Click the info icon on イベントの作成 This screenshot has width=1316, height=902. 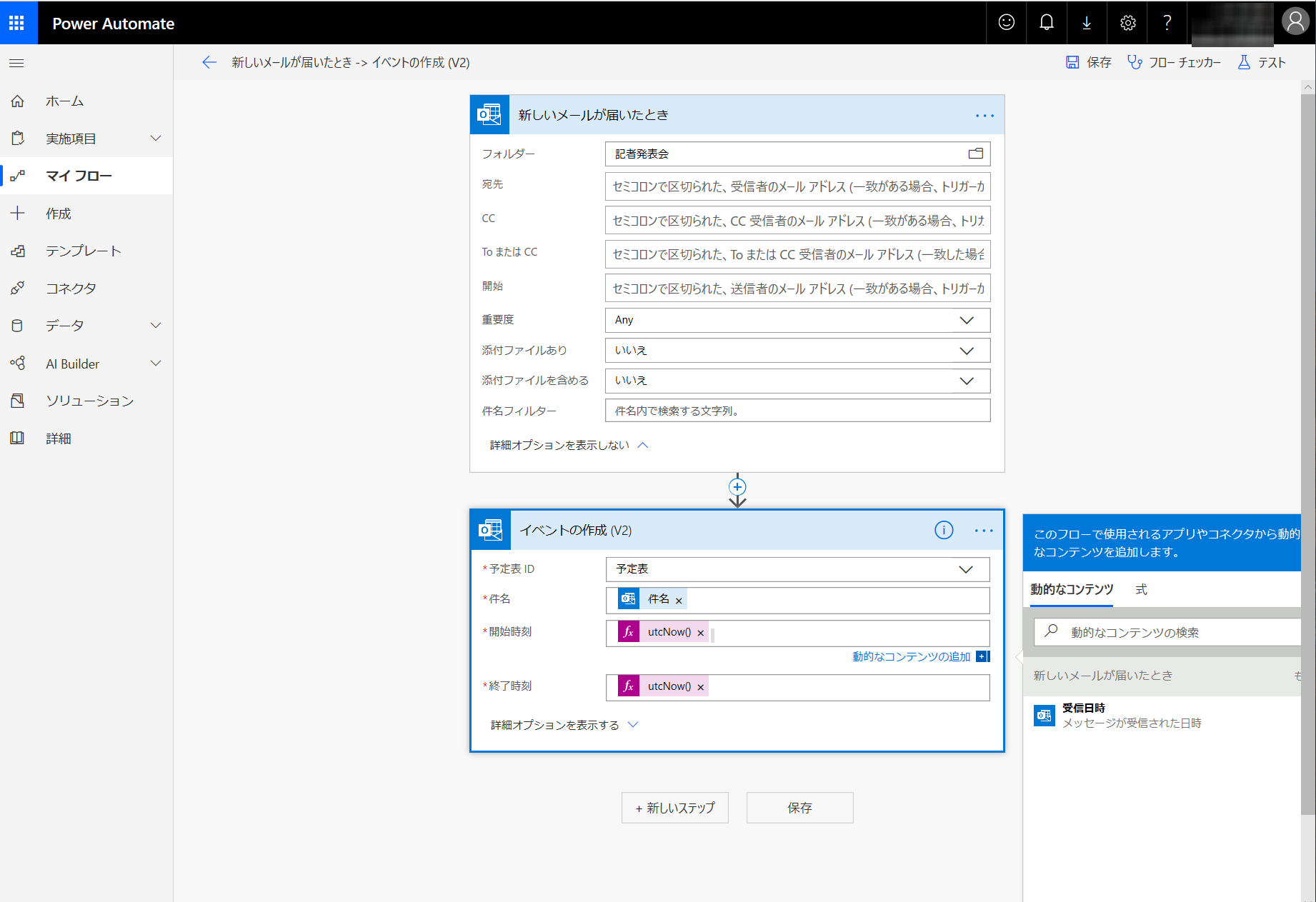coord(944,530)
